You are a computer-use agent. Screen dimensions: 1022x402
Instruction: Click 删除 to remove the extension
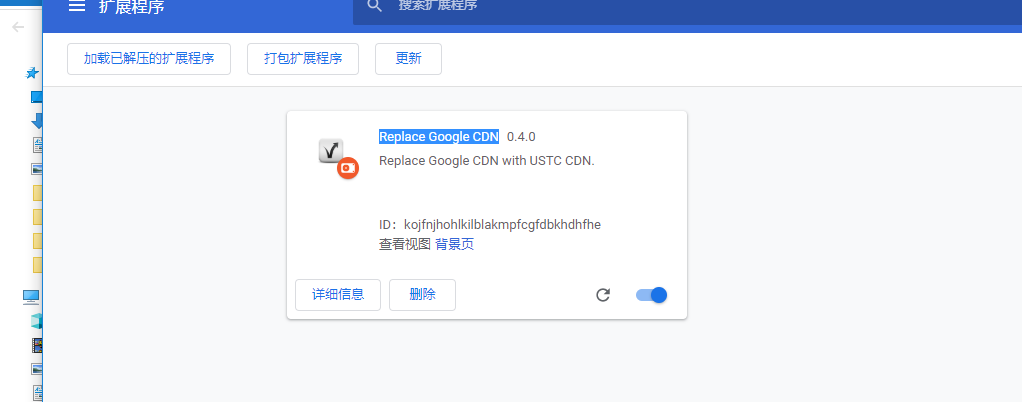[x=422, y=294]
